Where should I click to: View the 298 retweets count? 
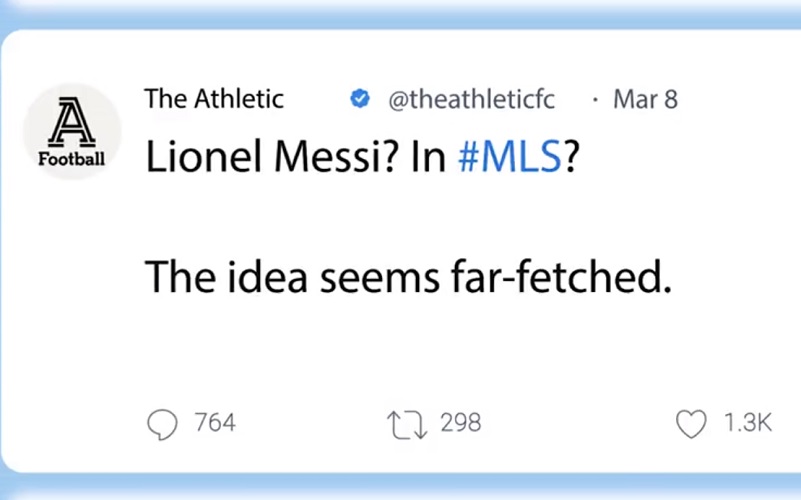click(x=461, y=424)
